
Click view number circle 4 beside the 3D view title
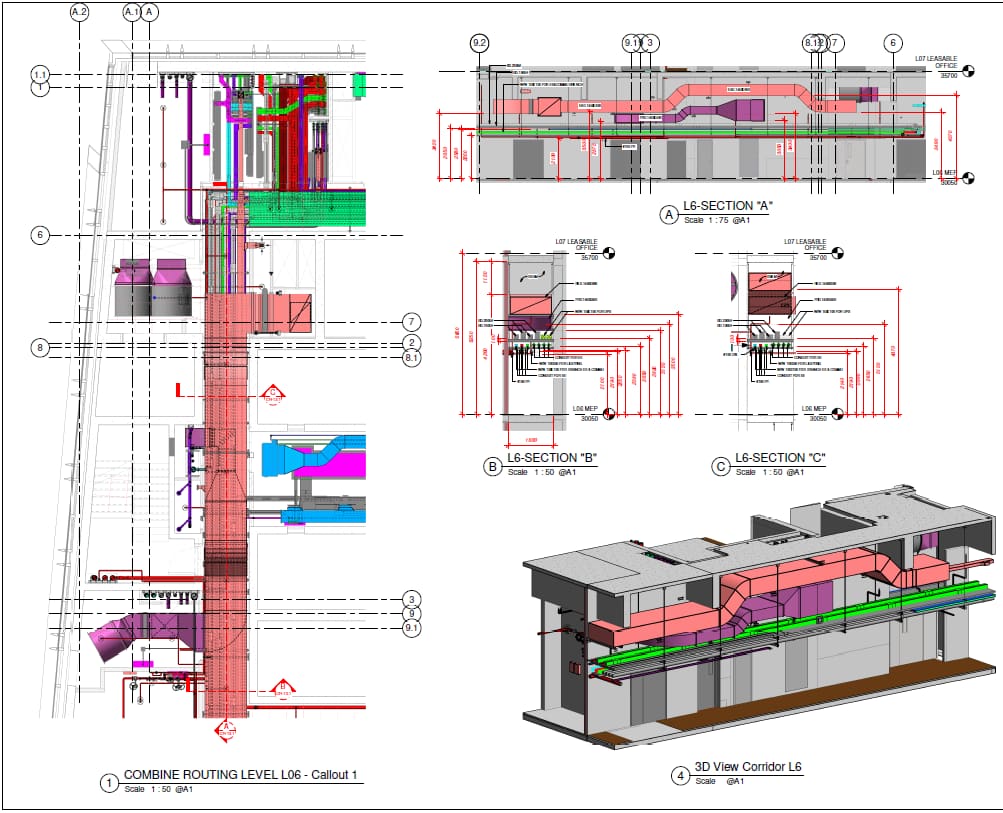[680, 776]
